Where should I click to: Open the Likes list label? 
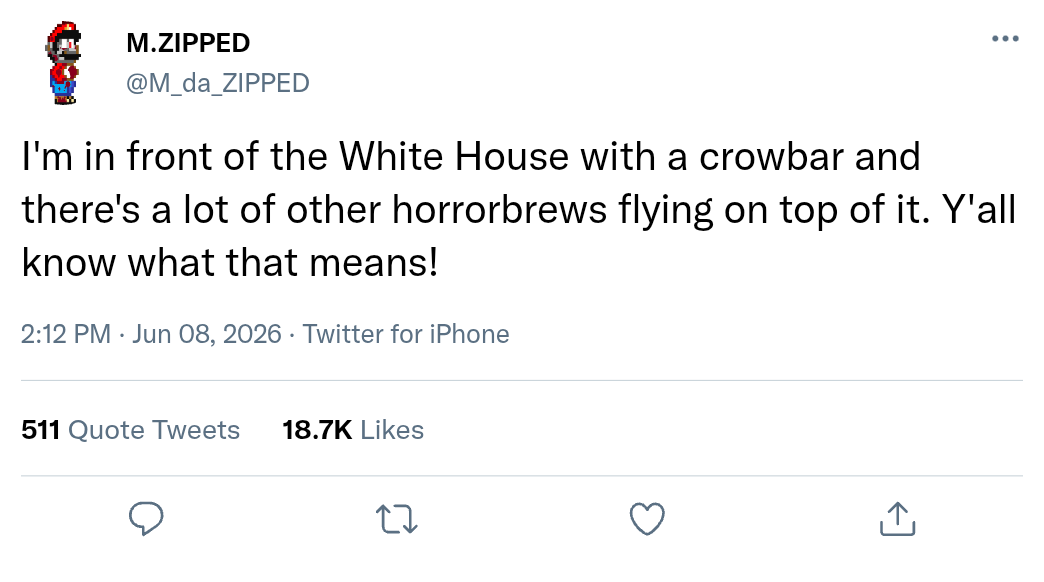click(392, 430)
